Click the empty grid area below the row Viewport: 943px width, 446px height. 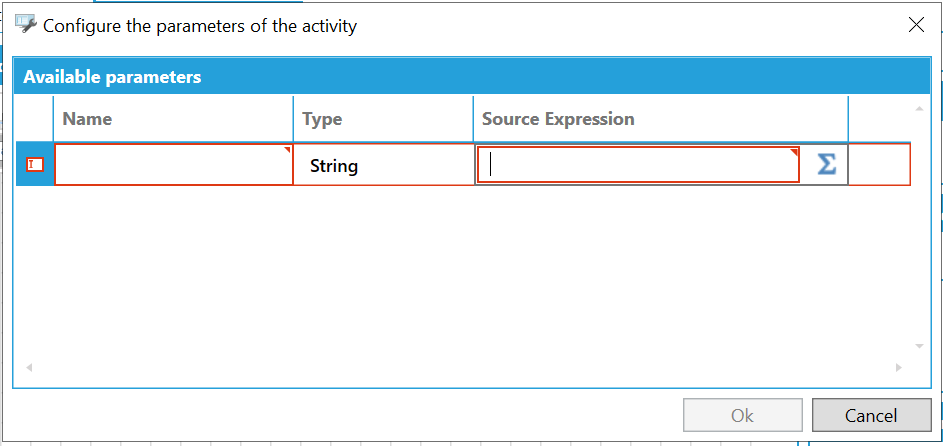460,270
